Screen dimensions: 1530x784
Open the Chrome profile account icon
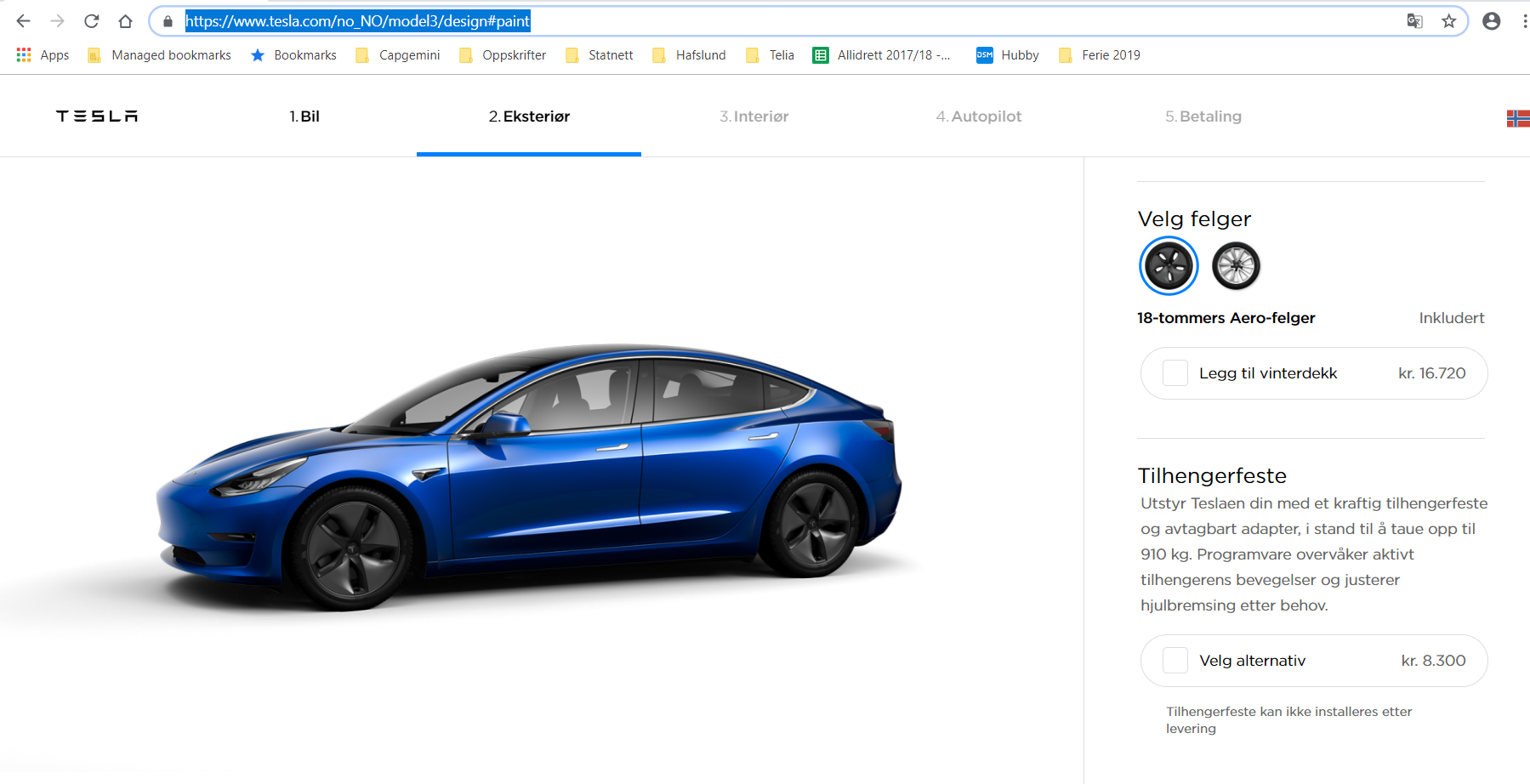tap(1491, 21)
